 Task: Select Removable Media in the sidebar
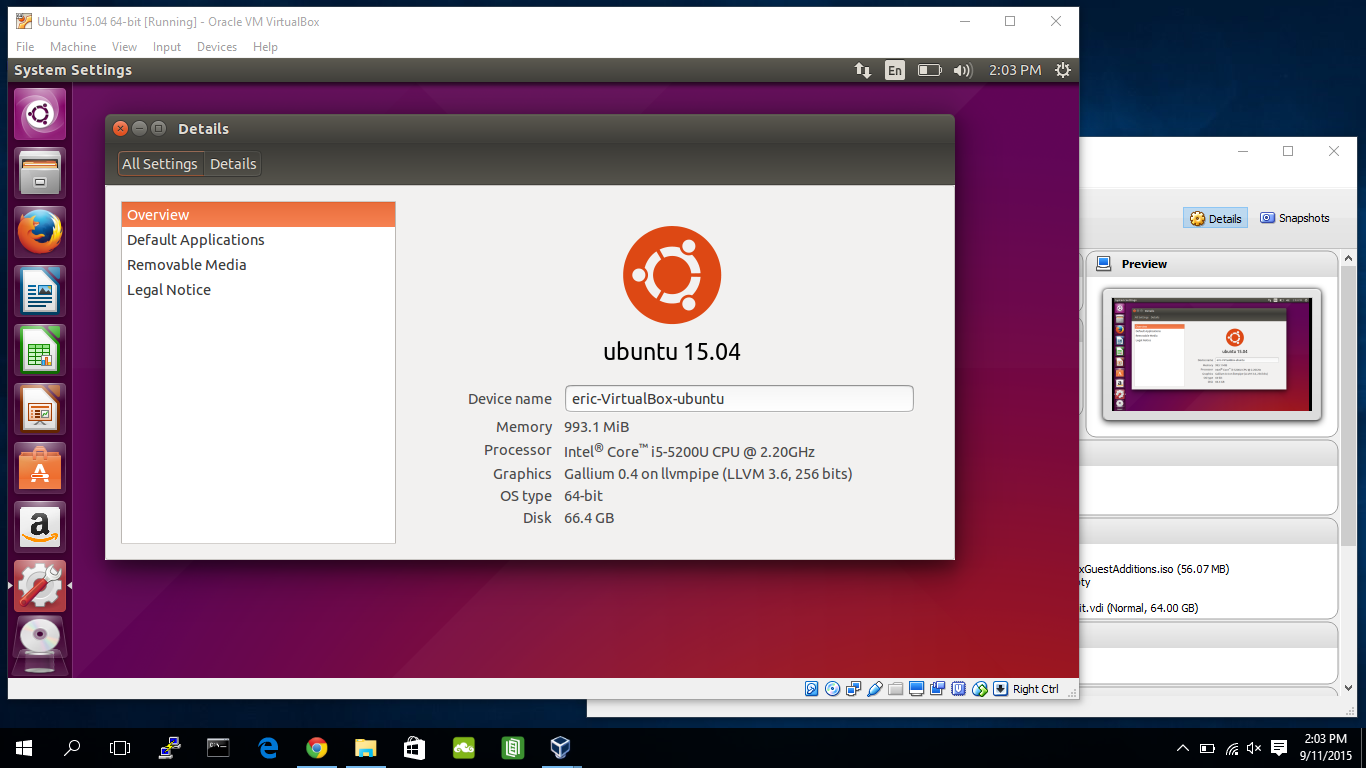click(258, 265)
